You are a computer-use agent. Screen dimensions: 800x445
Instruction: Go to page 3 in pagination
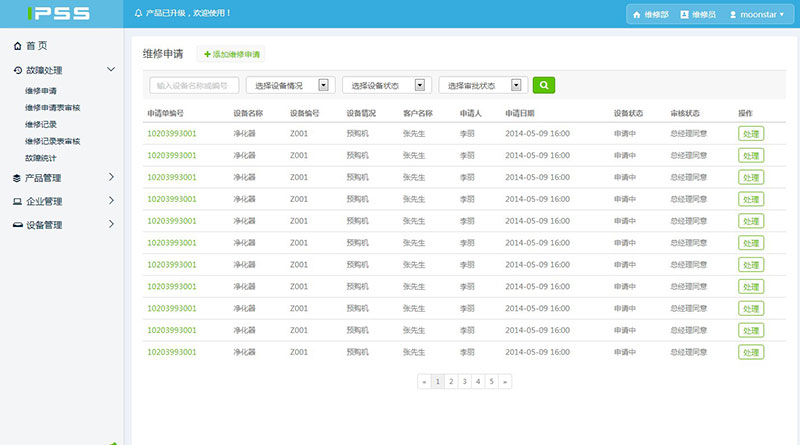[x=464, y=381]
